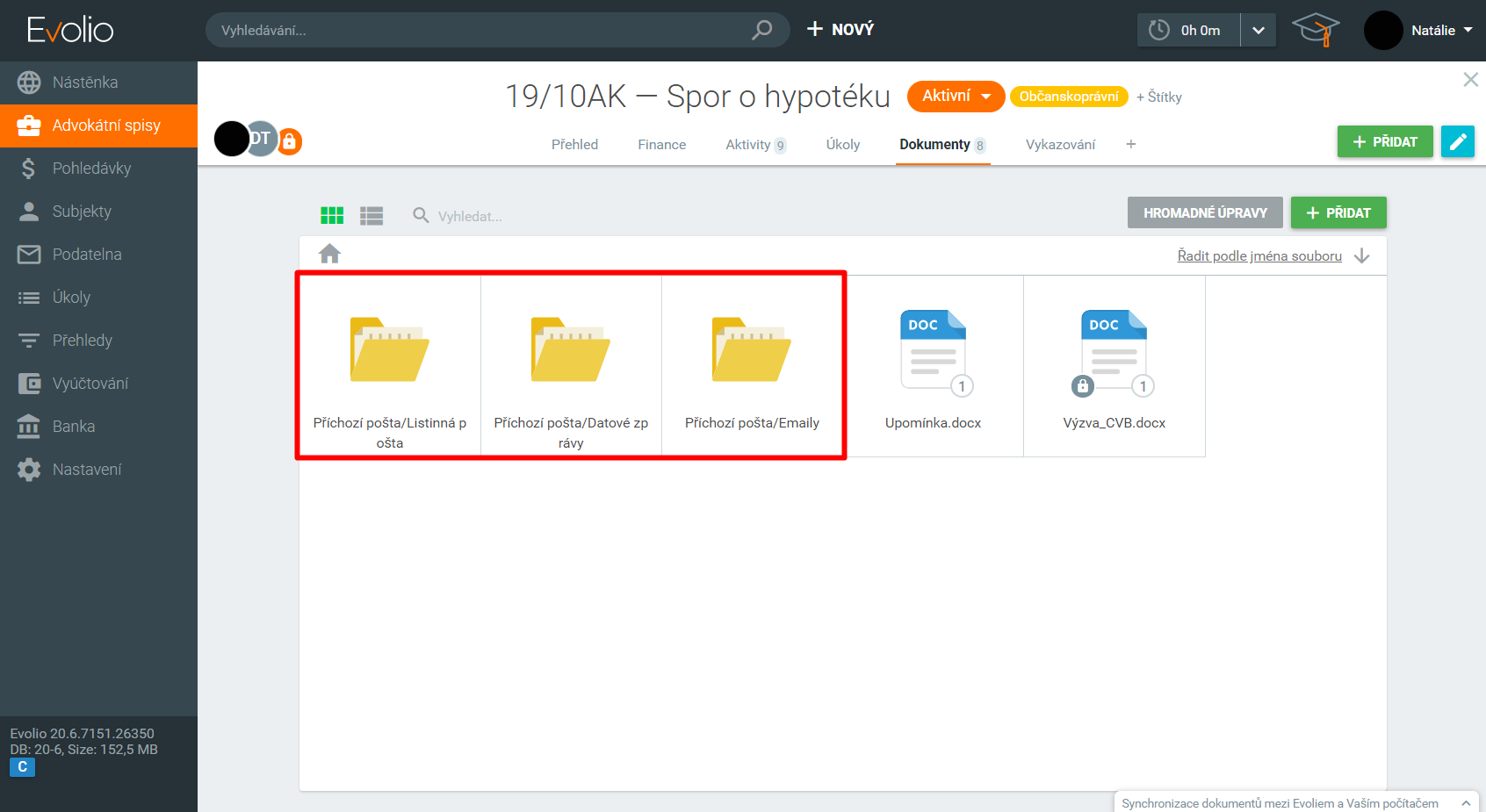The image size is (1486, 812).
Task: Switch to the Přehled tab
Action: [574, 144]
